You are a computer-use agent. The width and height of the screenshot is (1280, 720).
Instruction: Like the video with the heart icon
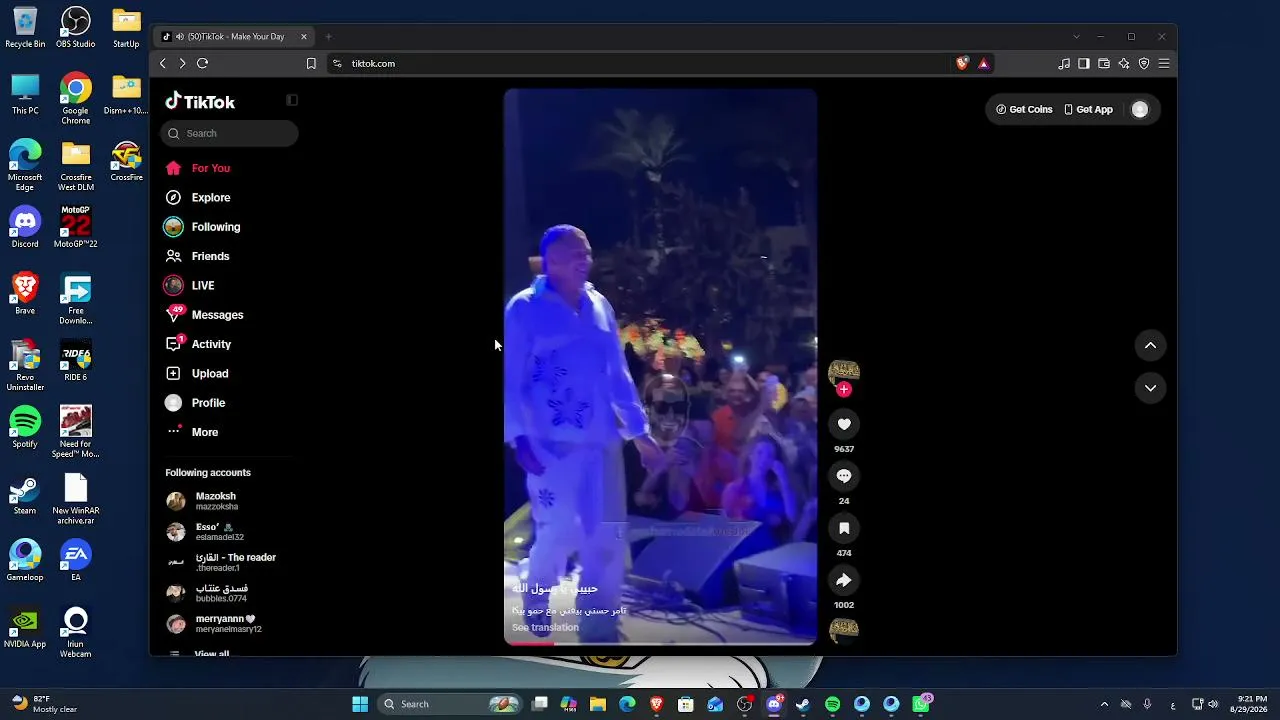click(x=844, y=424)
